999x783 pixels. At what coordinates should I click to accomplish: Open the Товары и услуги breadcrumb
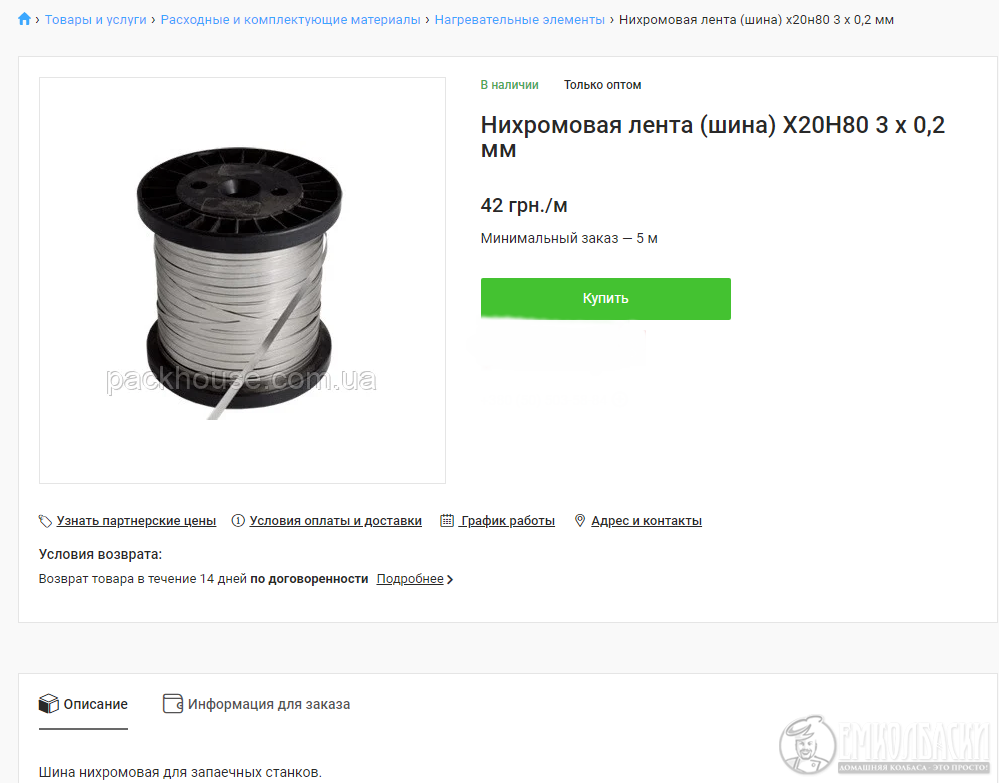coord(96,20)
